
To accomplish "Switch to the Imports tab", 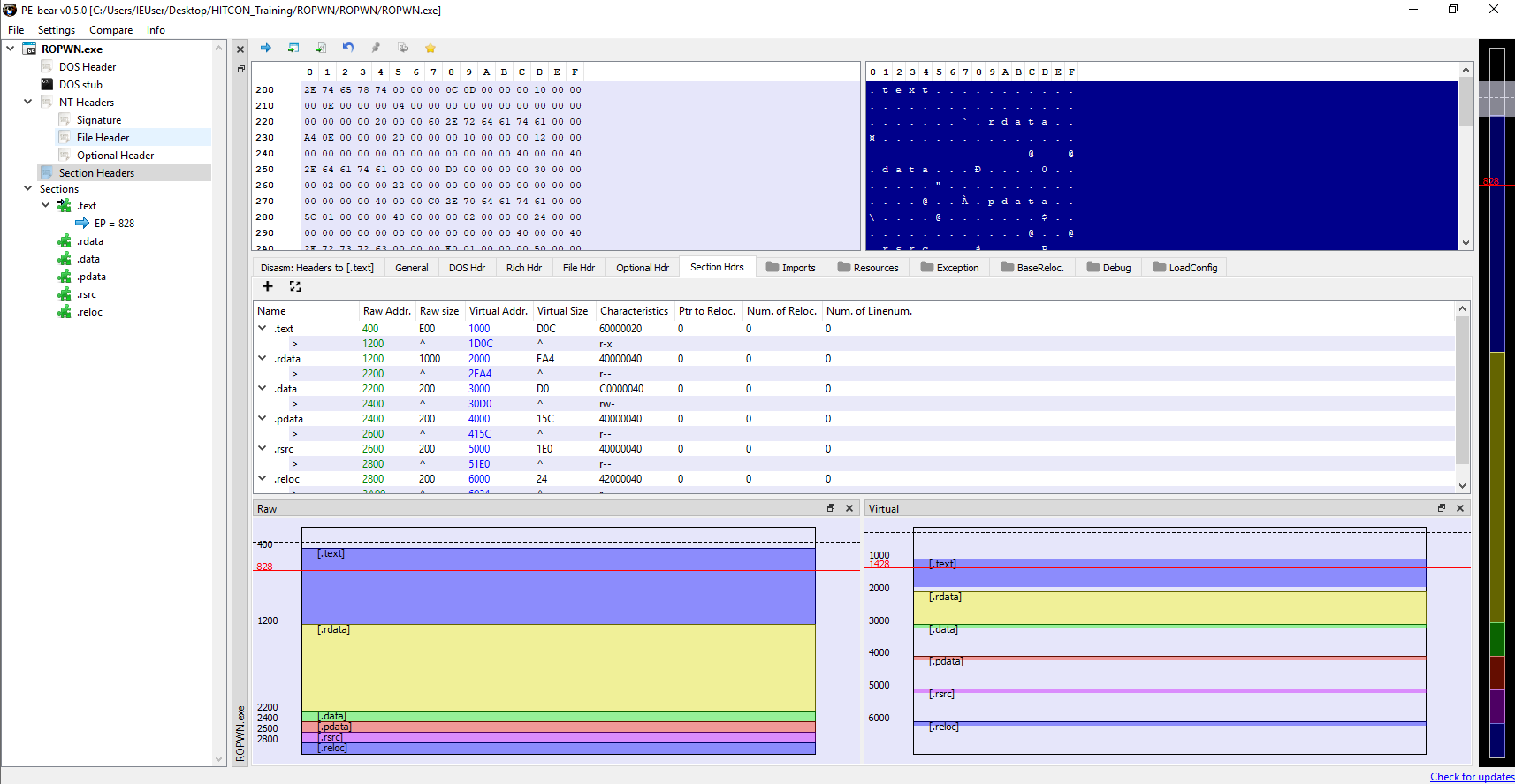I will 791,268.
